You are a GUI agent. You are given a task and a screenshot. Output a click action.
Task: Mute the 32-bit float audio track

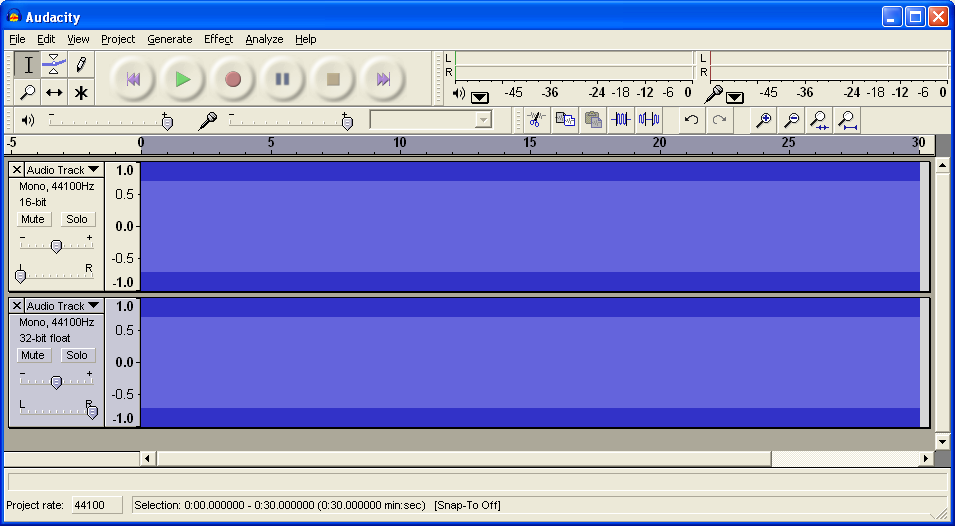(33, 355)
